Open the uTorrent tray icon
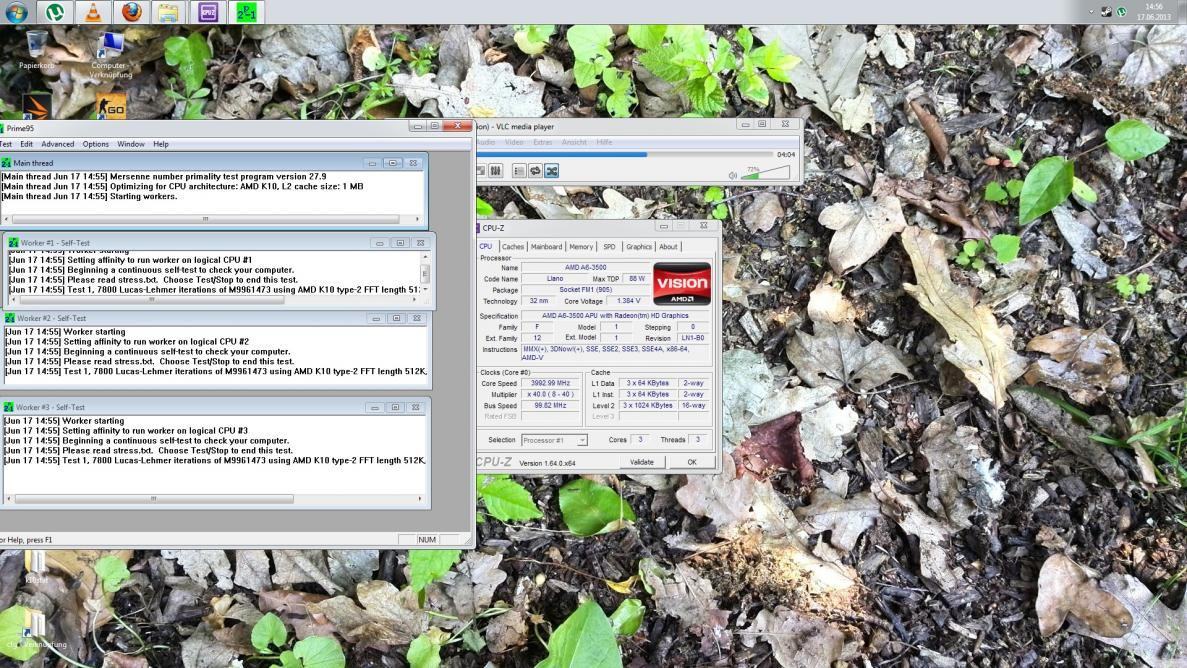The image size is (1187, 668). pos(1122,11)
